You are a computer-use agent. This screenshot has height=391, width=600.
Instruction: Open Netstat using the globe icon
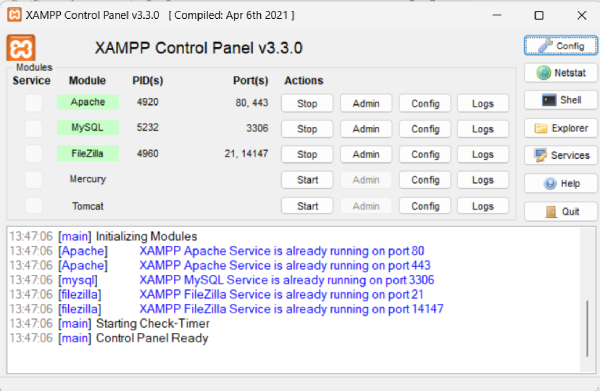561,73
